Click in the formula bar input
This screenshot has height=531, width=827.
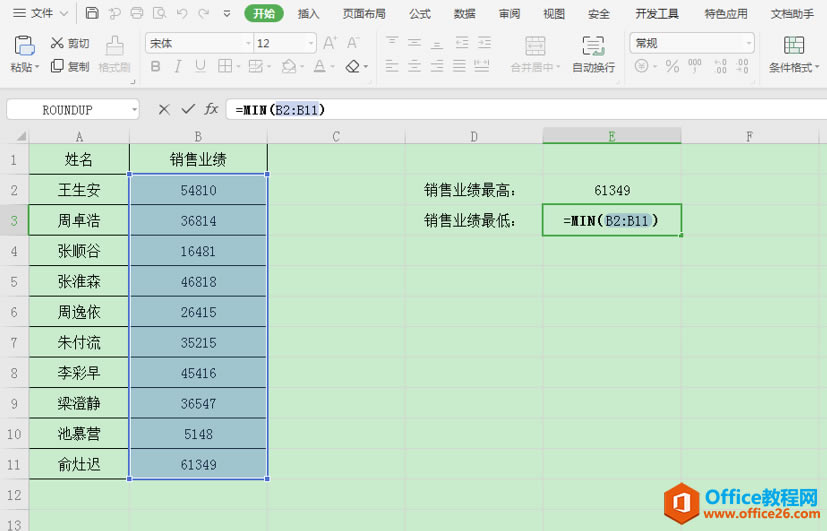[526, 110]
